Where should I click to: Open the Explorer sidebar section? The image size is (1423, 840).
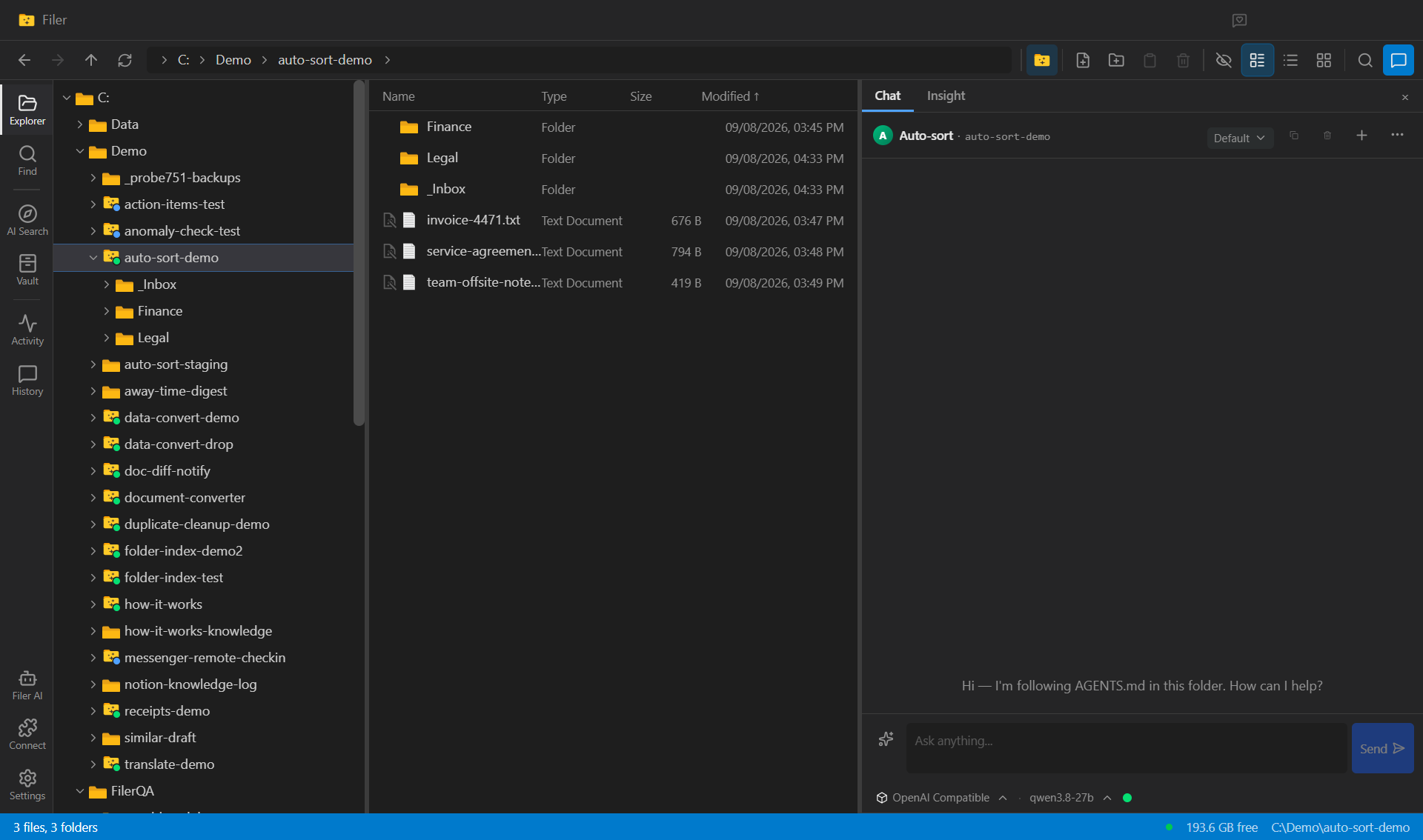[x=27, y=110]
